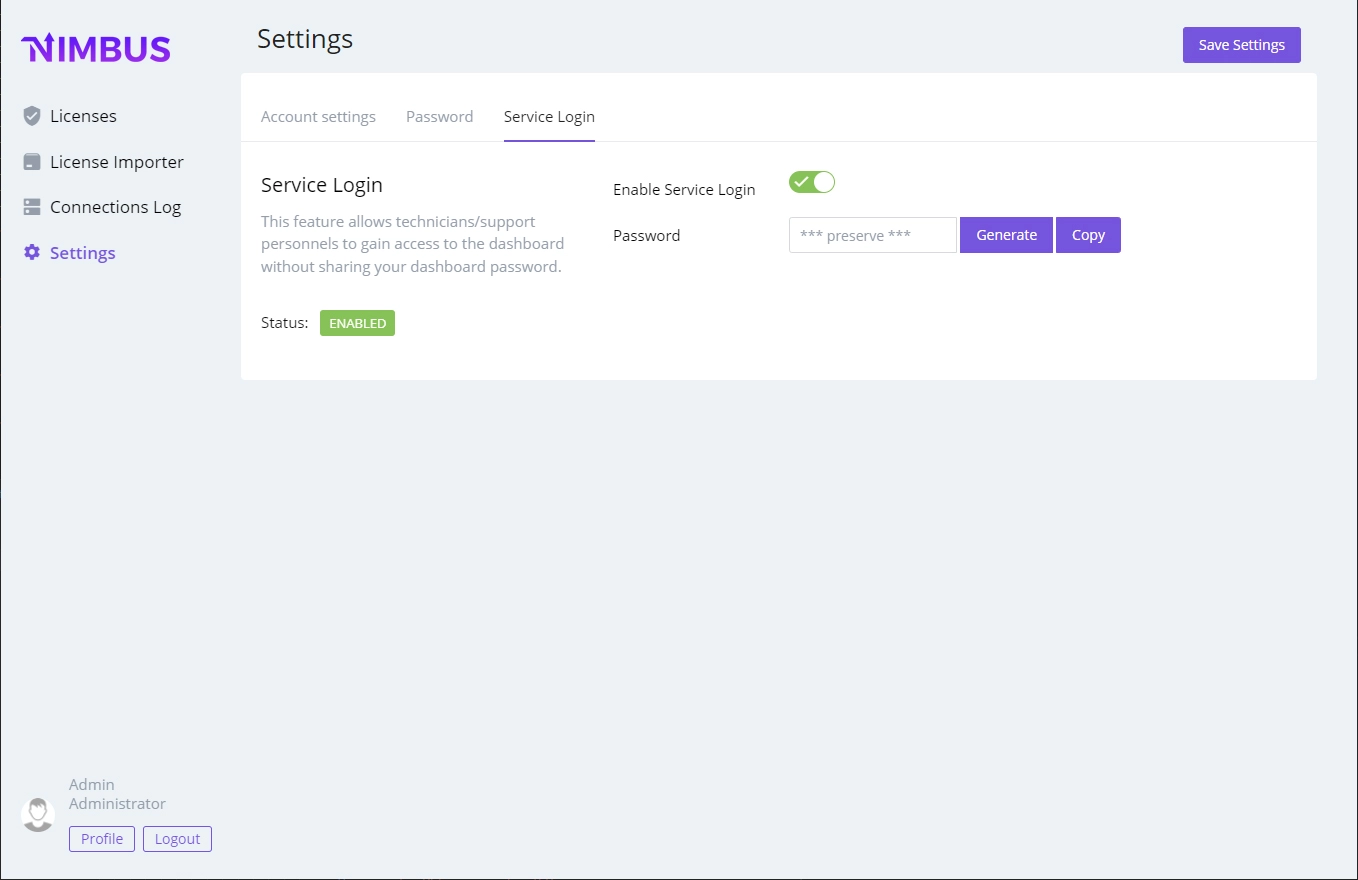This screenshot has width=1358, height=880.
Task: Click the ENABLED status badge
Action: pyautogui.click(x=357, y=323)
